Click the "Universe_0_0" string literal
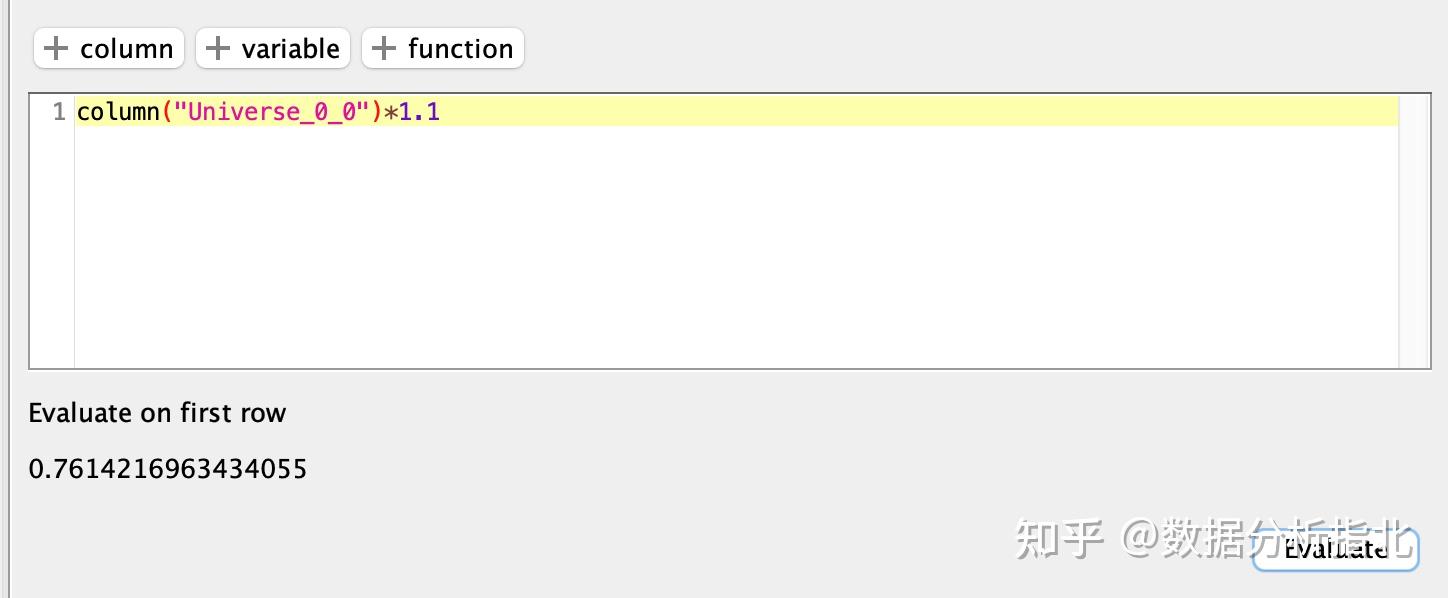The width and height of the screenshot is (1450, 598). [x=273, y=112]
